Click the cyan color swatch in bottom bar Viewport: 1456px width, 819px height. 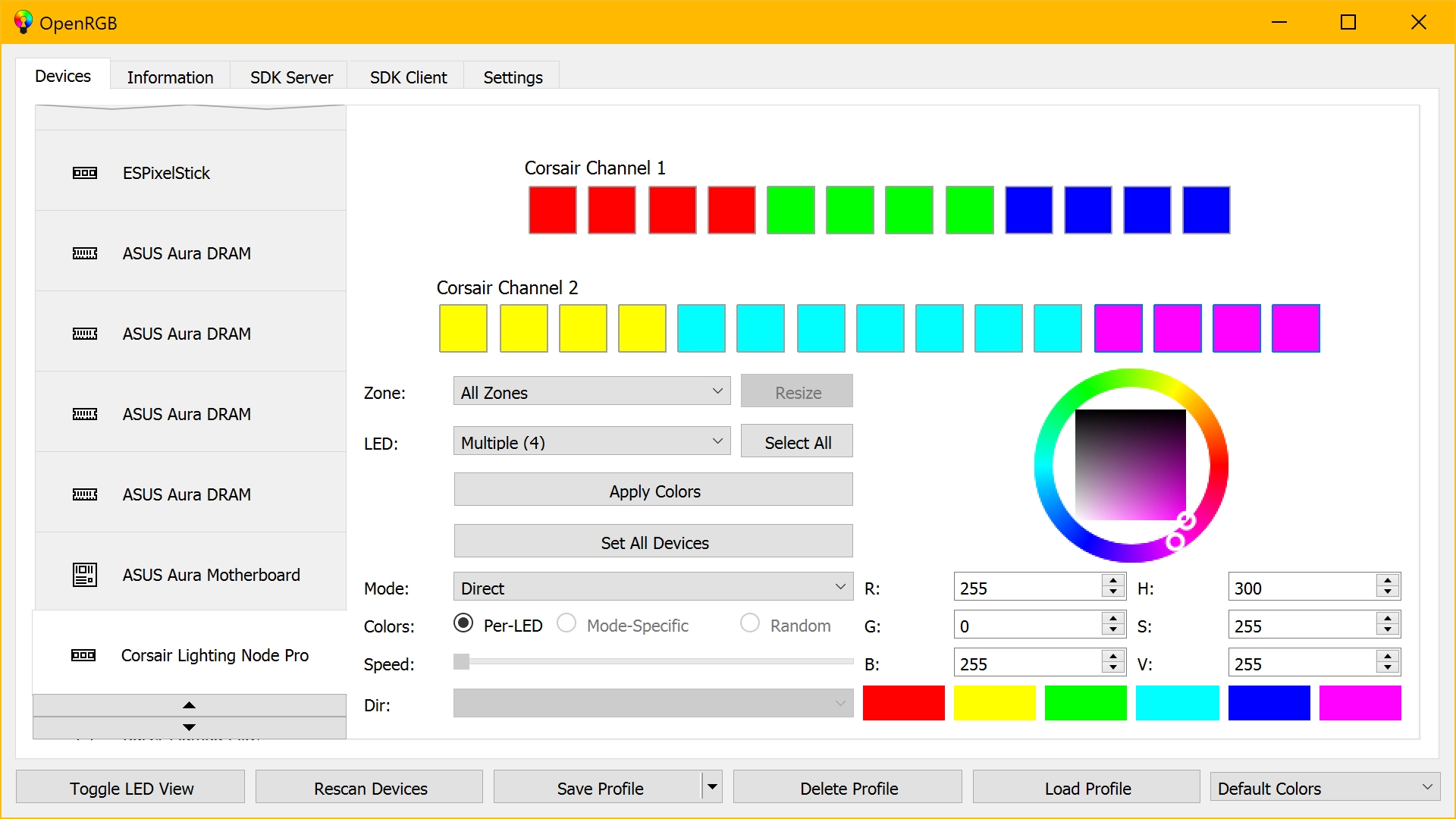1178,704
